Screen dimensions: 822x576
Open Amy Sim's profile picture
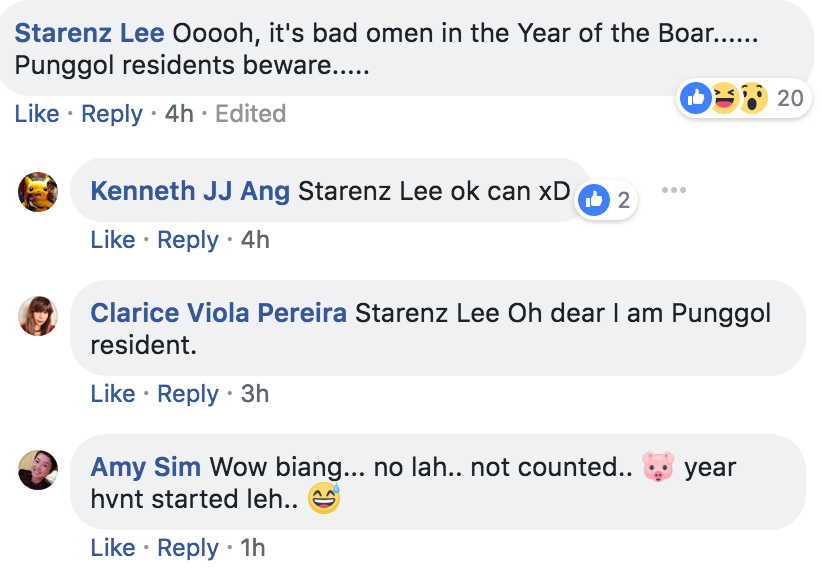pos(38,470)
